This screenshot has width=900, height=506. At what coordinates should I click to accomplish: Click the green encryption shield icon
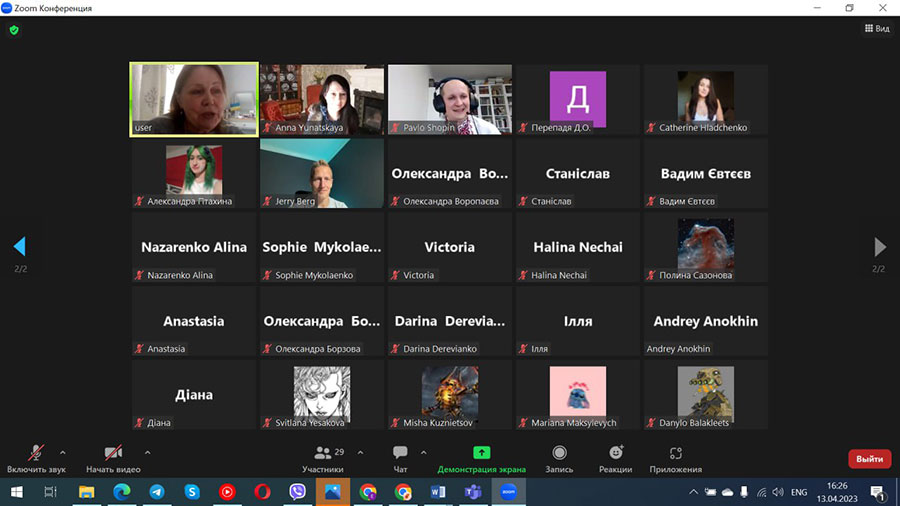coord(14,30)
